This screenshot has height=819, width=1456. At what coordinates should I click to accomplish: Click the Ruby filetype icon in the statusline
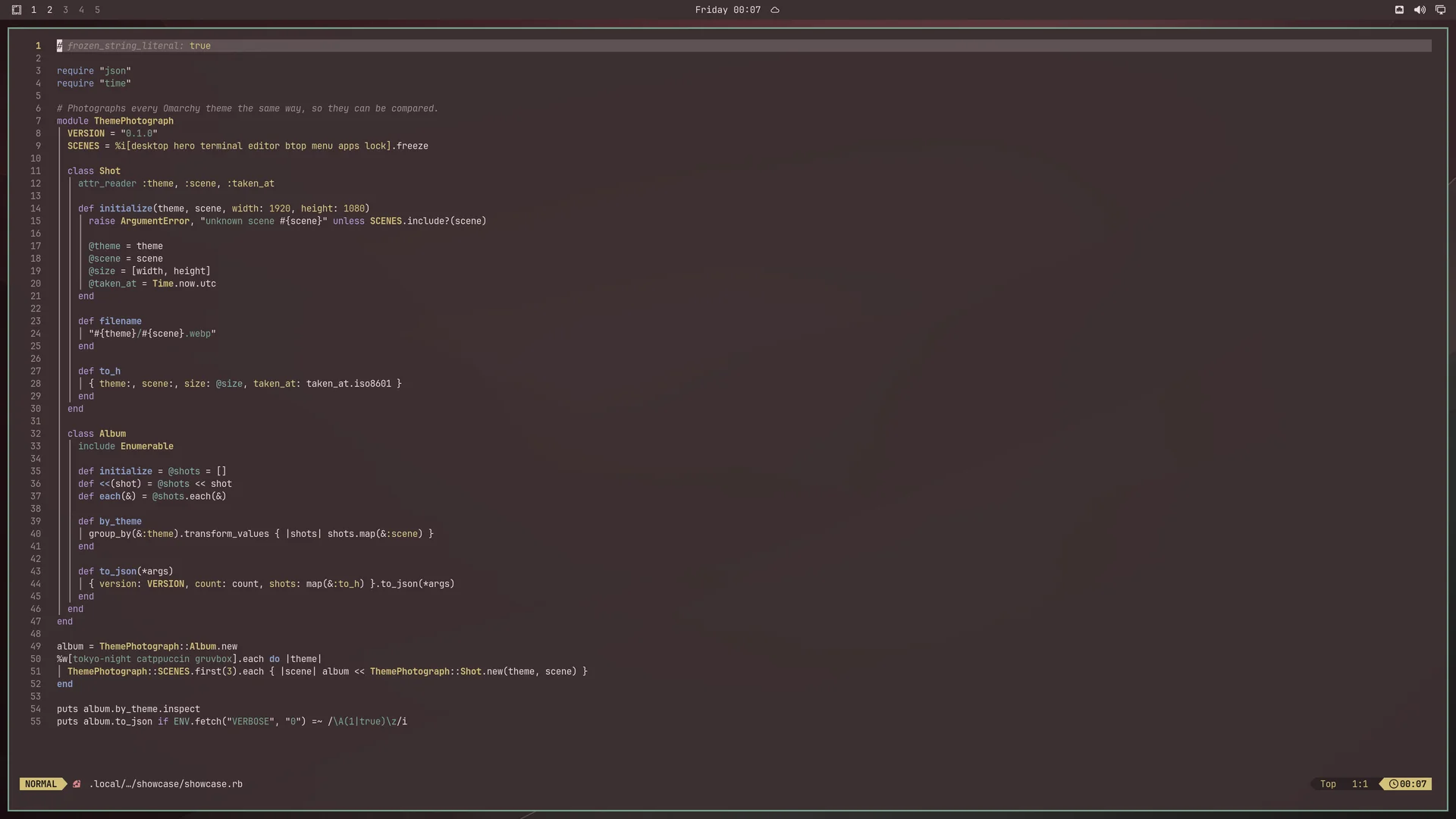pyautogui.click(x=77, y=784)
